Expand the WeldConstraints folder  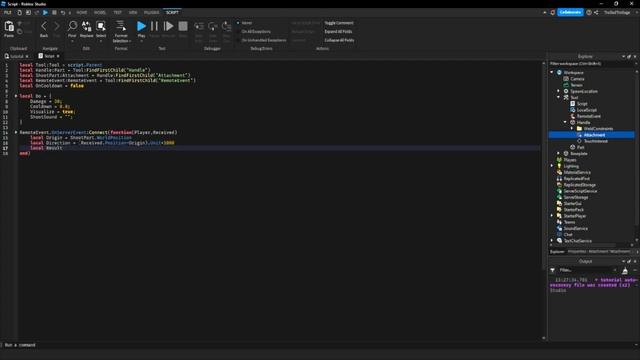[572, 128]
